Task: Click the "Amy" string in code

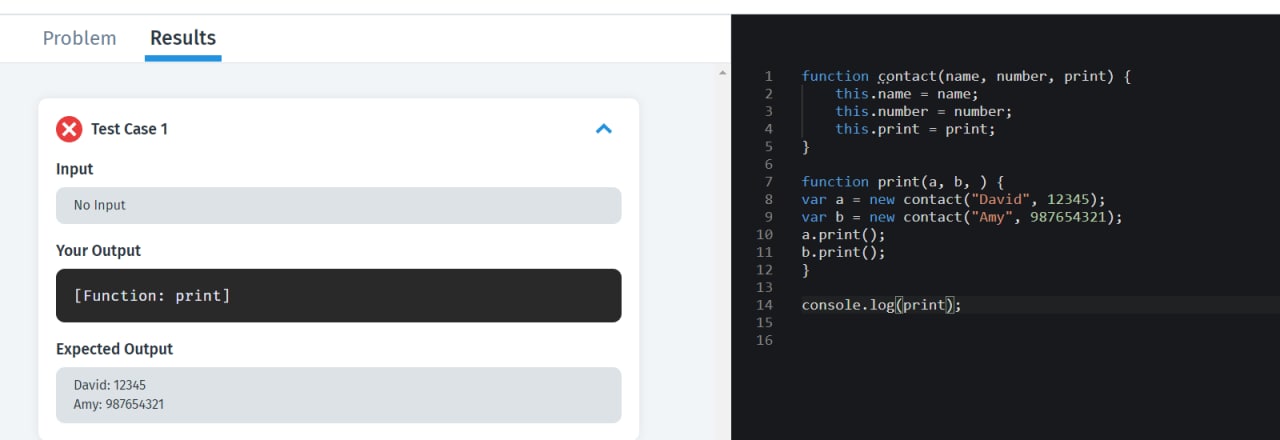Action: tap(991, 217)
